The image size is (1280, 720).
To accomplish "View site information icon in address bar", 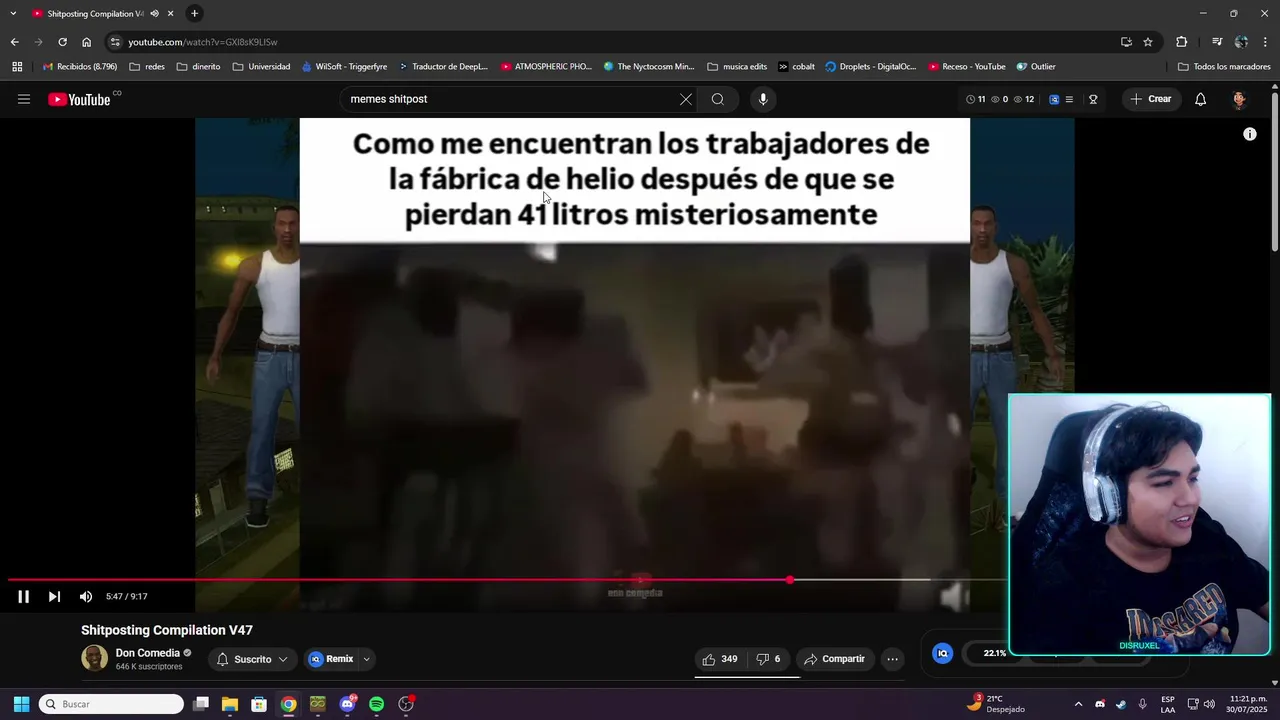I will (115, 42).
